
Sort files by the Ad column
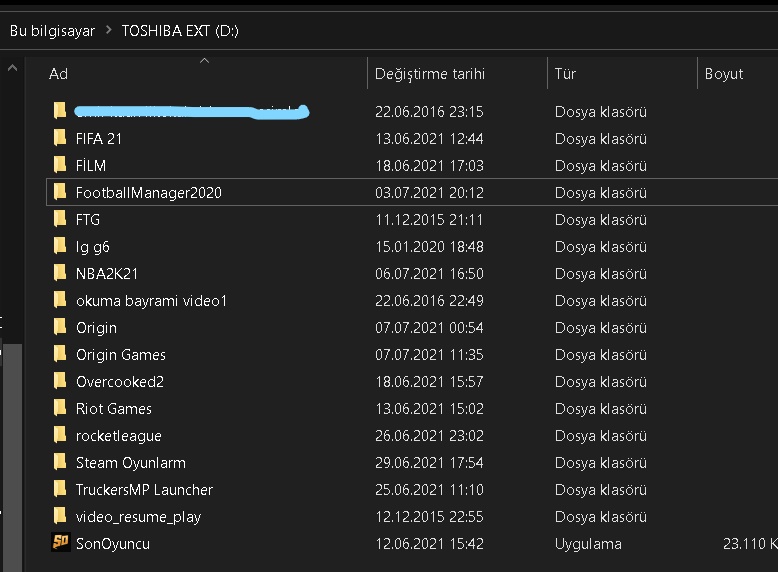coord(58,74)
